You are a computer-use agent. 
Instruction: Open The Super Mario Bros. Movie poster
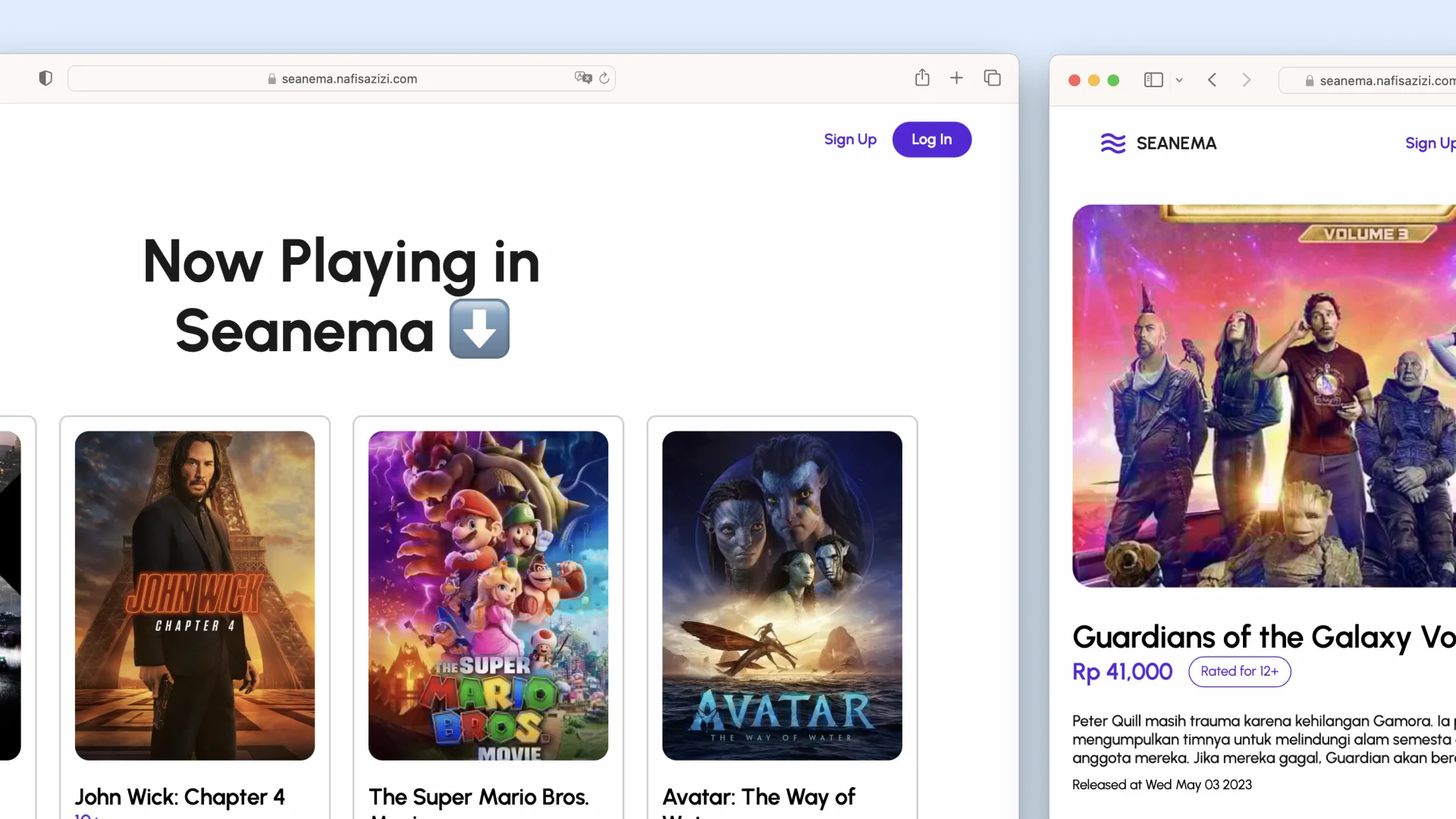[488, 596]
